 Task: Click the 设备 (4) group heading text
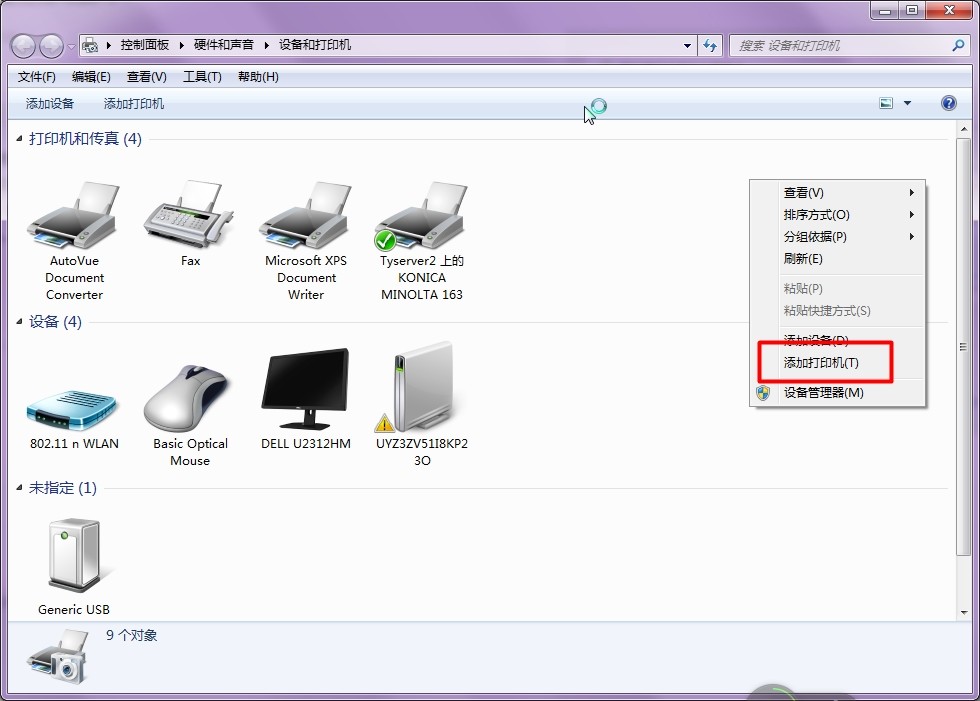click(55, 322)
